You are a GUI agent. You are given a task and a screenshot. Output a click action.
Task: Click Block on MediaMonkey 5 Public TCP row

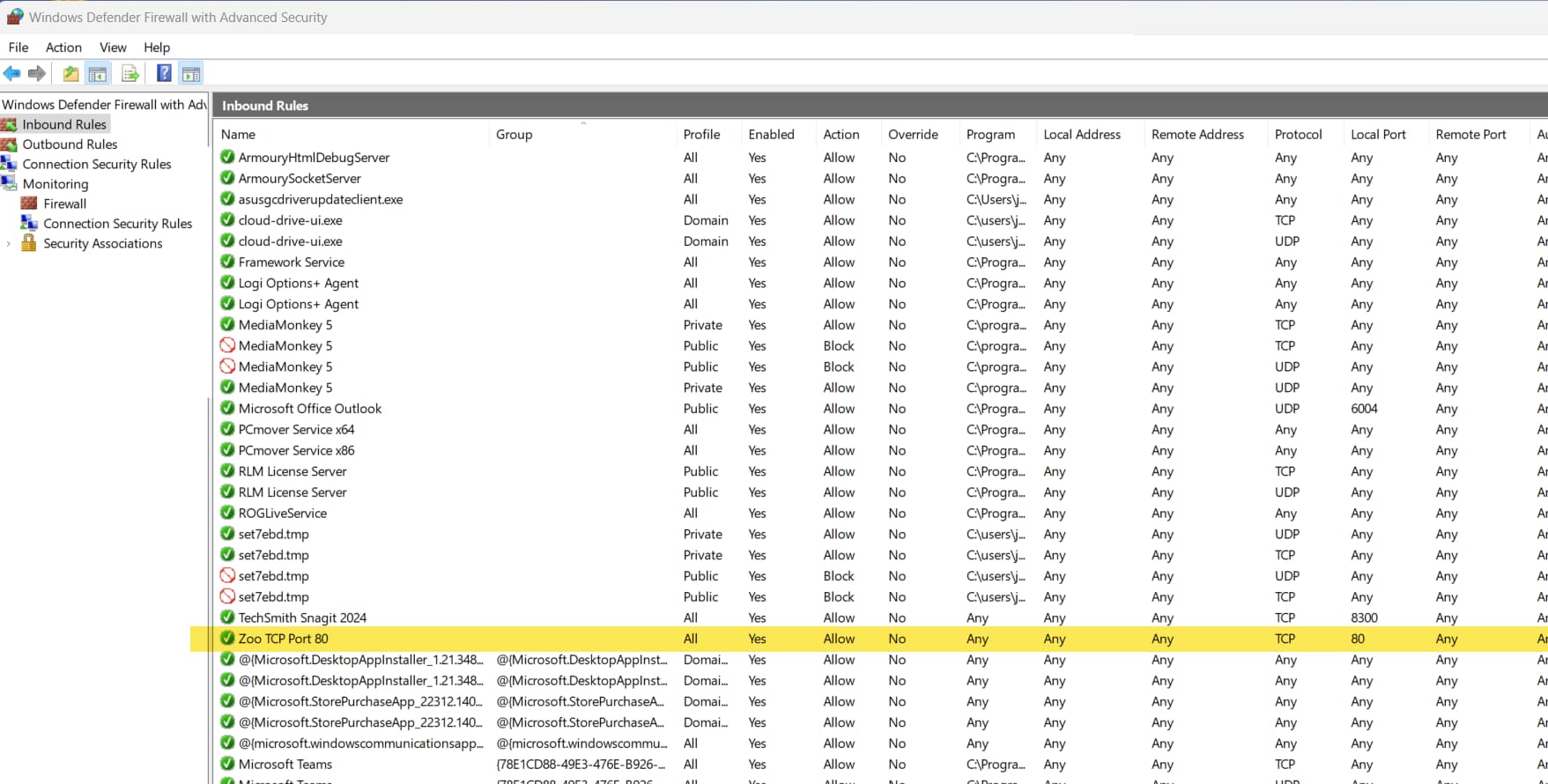[x=839, y=346]
